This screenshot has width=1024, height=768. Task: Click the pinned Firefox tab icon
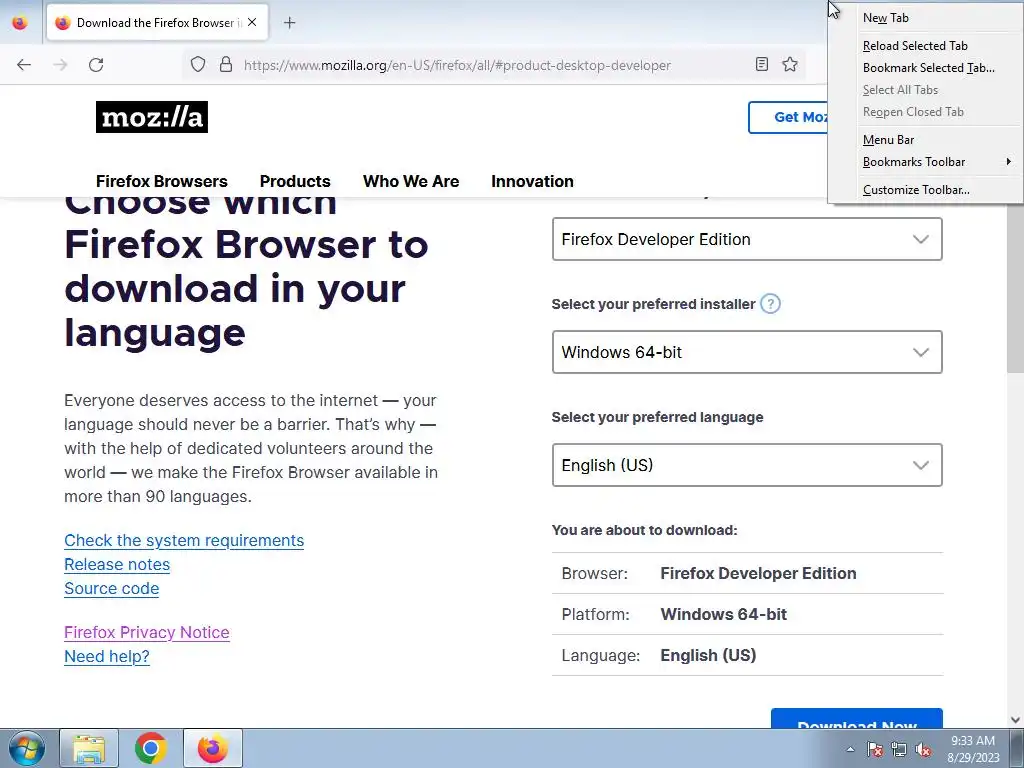click(20, 22)
